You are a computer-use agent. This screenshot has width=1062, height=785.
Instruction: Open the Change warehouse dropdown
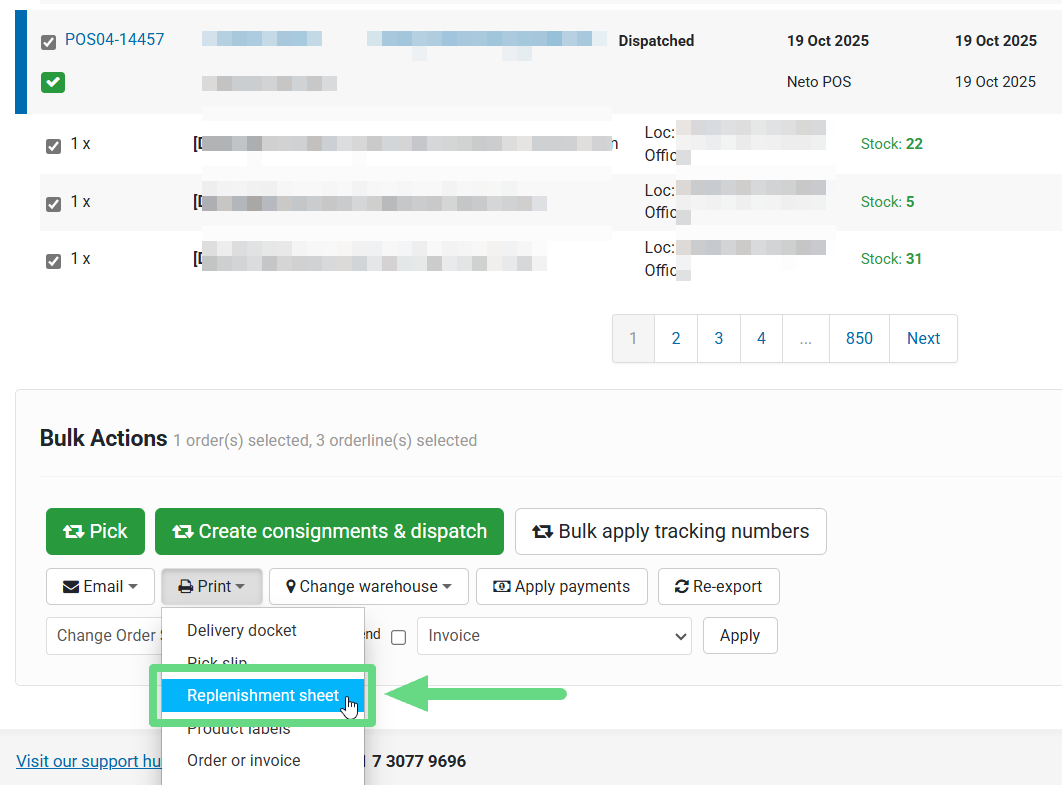pos(369,587)
